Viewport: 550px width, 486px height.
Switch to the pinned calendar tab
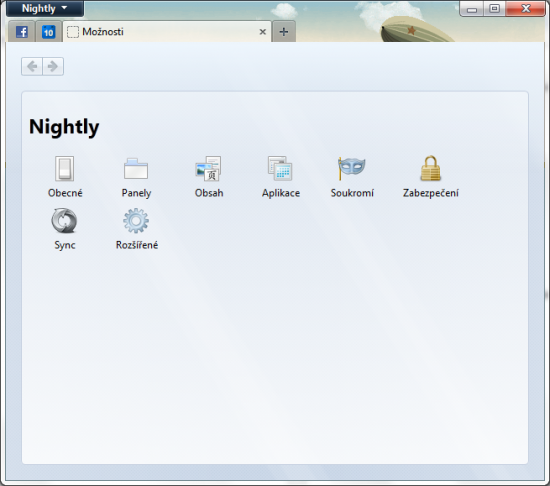tap(48, 32)
